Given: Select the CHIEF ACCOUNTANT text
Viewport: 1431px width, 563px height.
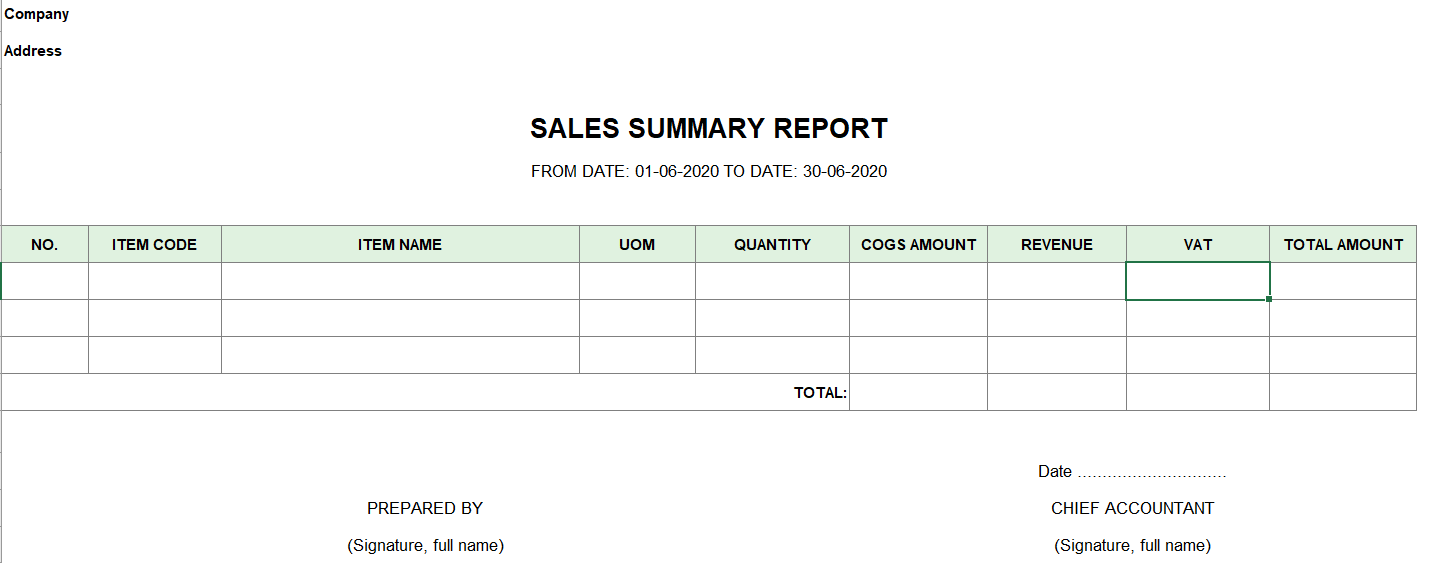Looking at the screenshot, I should 1132,508.
